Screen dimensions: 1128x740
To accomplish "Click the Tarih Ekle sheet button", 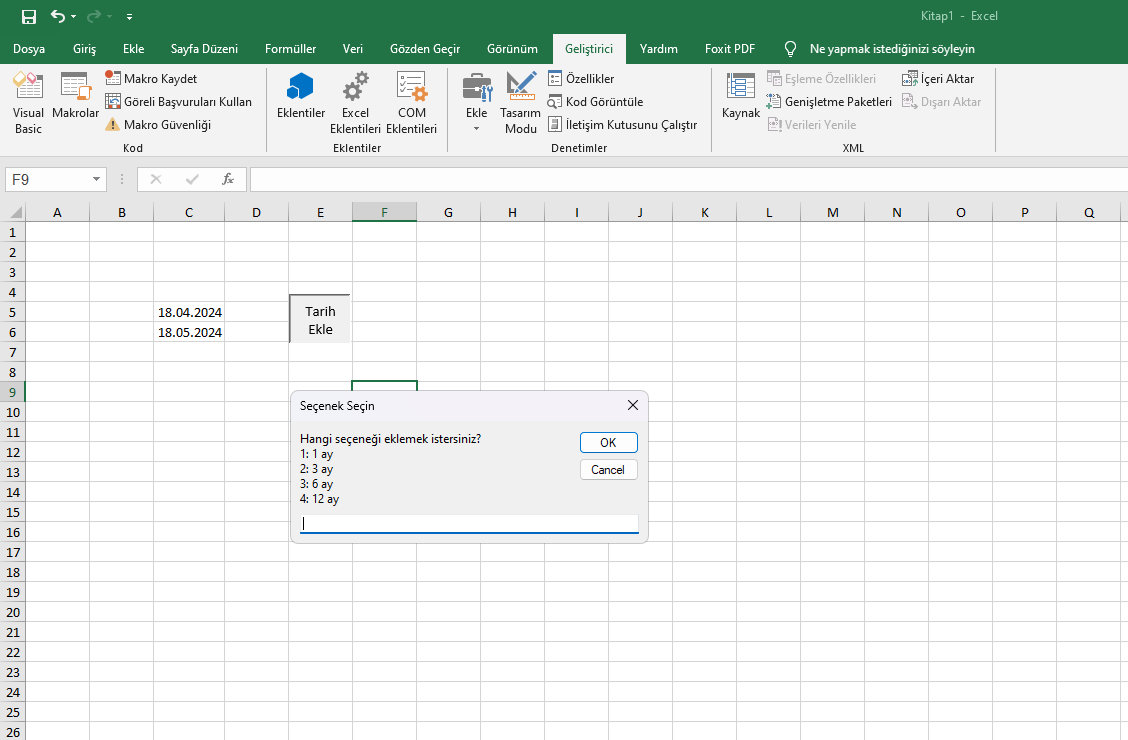I will [x=320, y=320].
